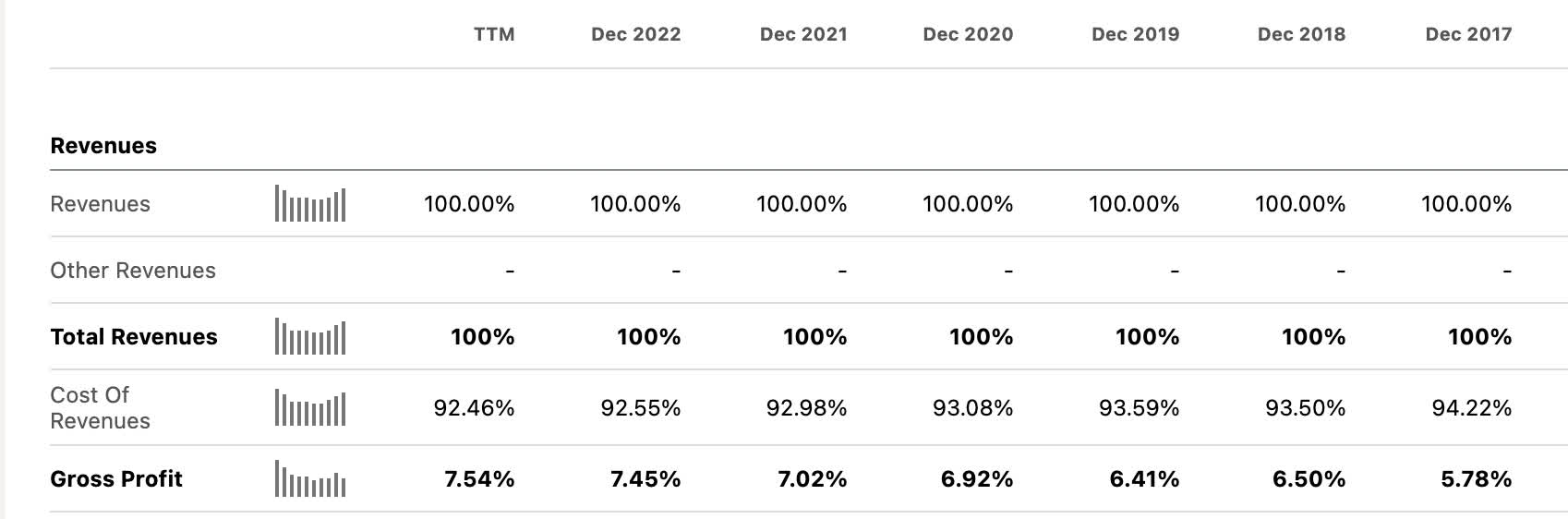Screen dimensions: 1568x519
Task: Select the Dec 2022 Cost Of Revenues 92.55% cell
Action: click(x=640, y=408)
